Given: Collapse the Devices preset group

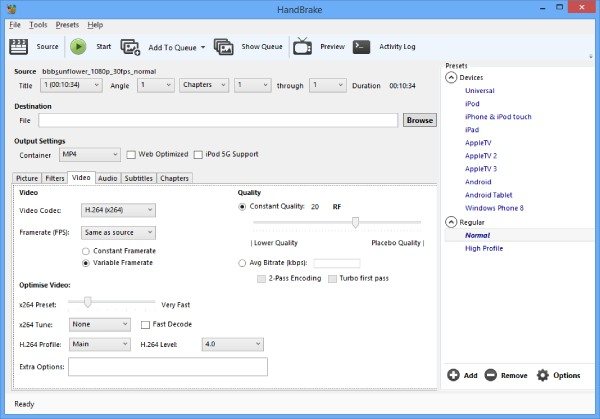Looking at the screenshot, I should pos(451,78).
